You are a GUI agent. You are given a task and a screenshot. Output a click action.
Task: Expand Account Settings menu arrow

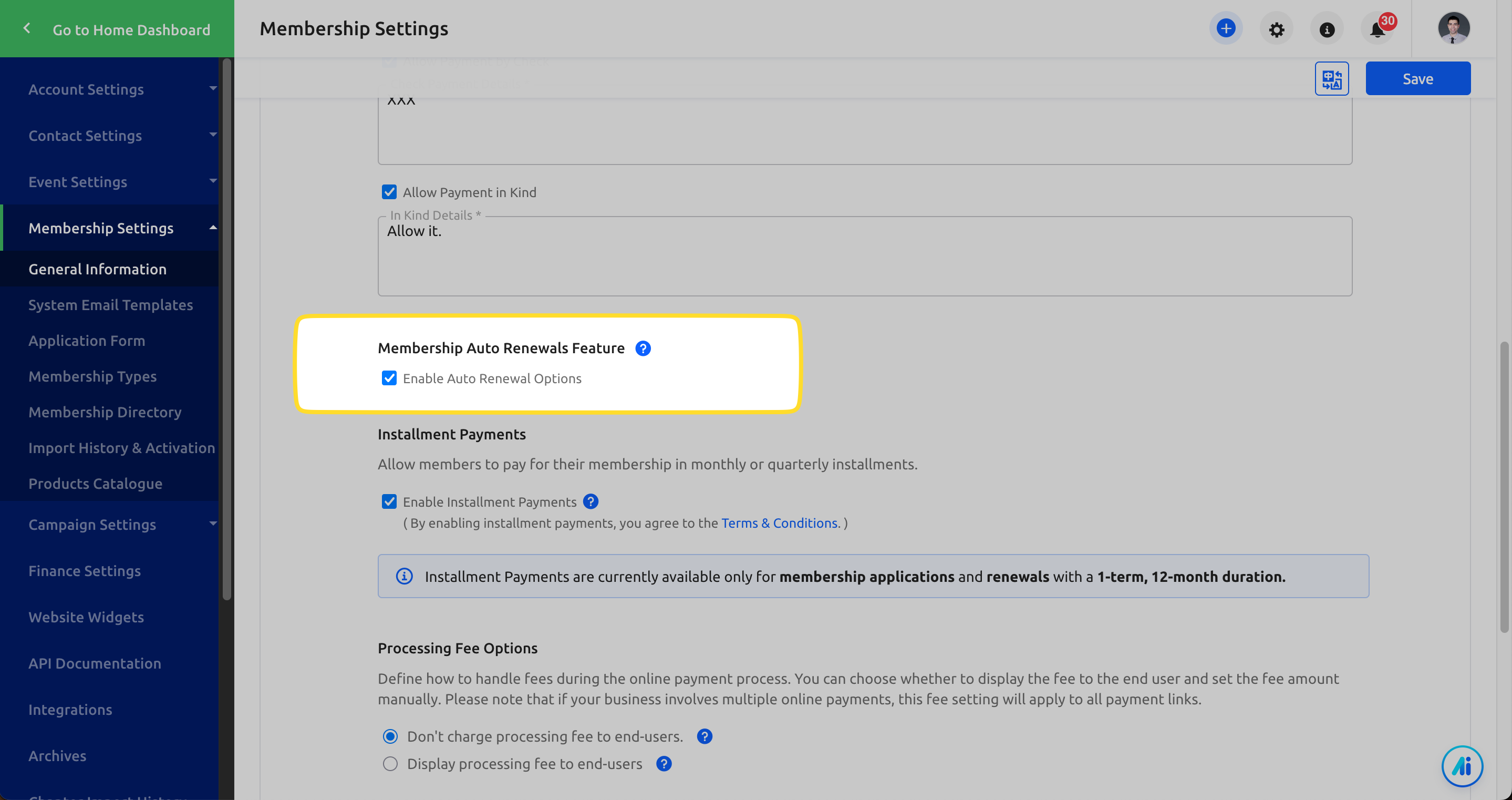(x=213, y=89)
